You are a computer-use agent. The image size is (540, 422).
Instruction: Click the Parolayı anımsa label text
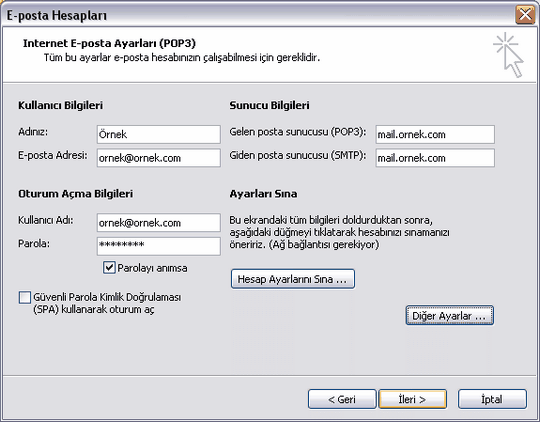(x=152, y=268)
